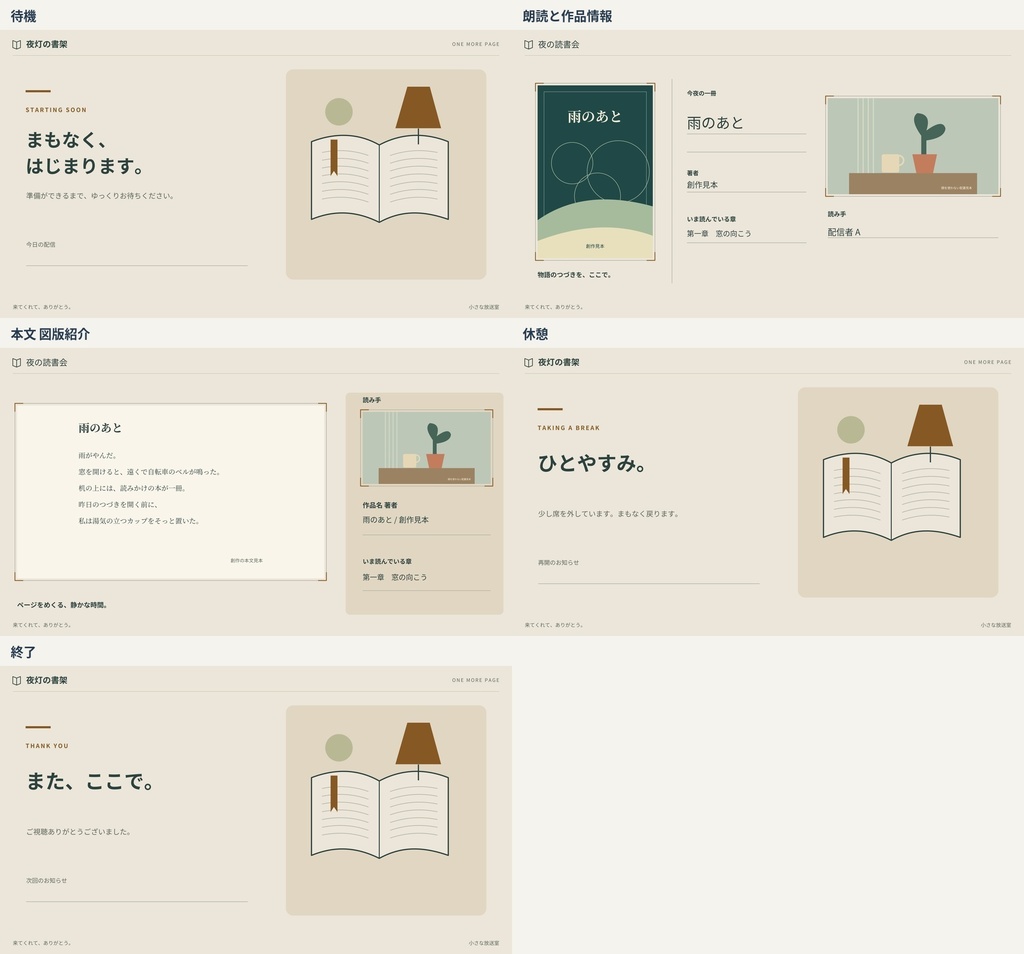Viewport: 1024px width, 954px height.
Task: Click 小さな放送室 in the 終了 footer
Action: (484, 943)
